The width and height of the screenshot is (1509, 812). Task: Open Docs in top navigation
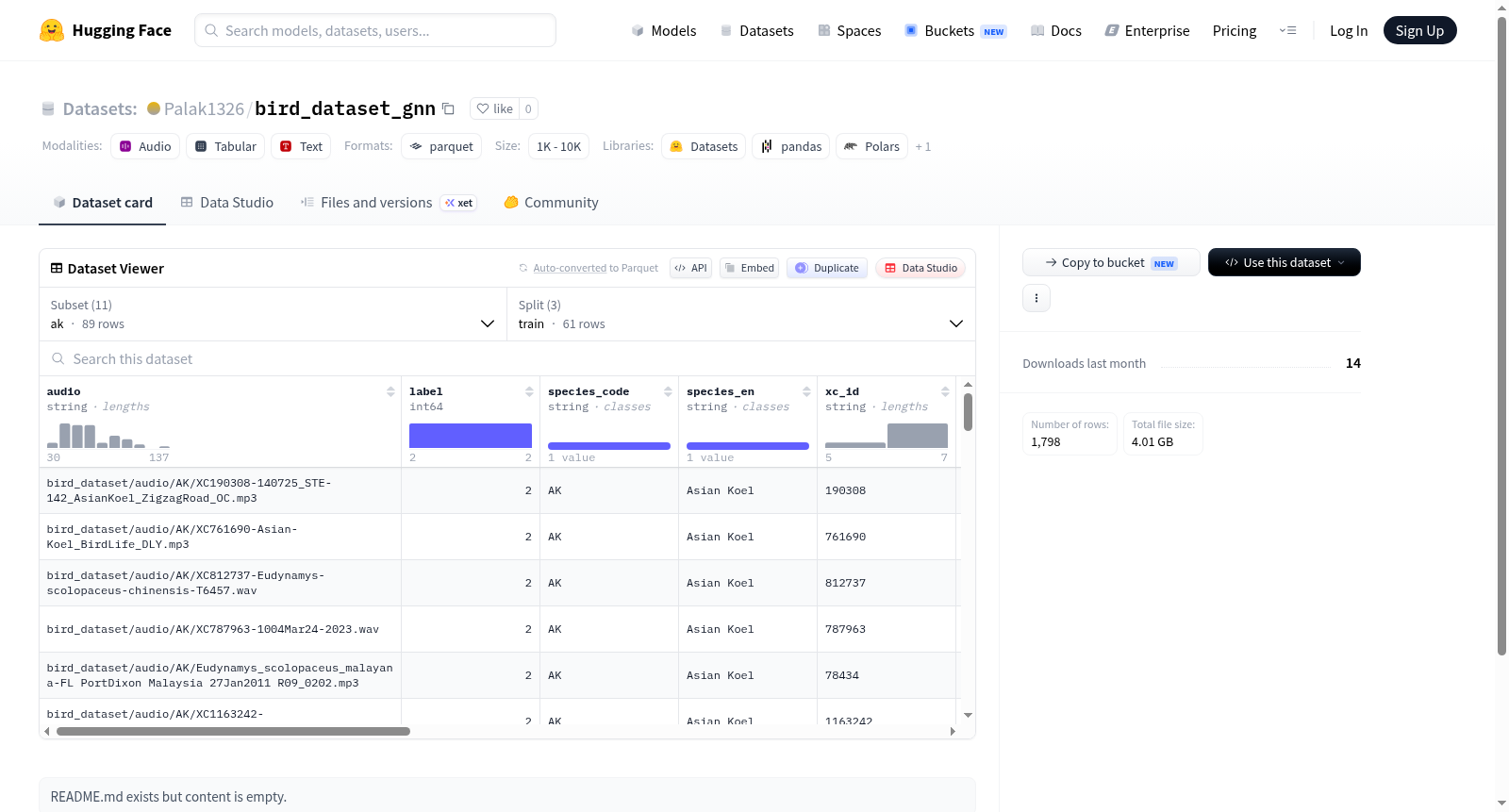pyautogui.click(x=1056, y=30)
